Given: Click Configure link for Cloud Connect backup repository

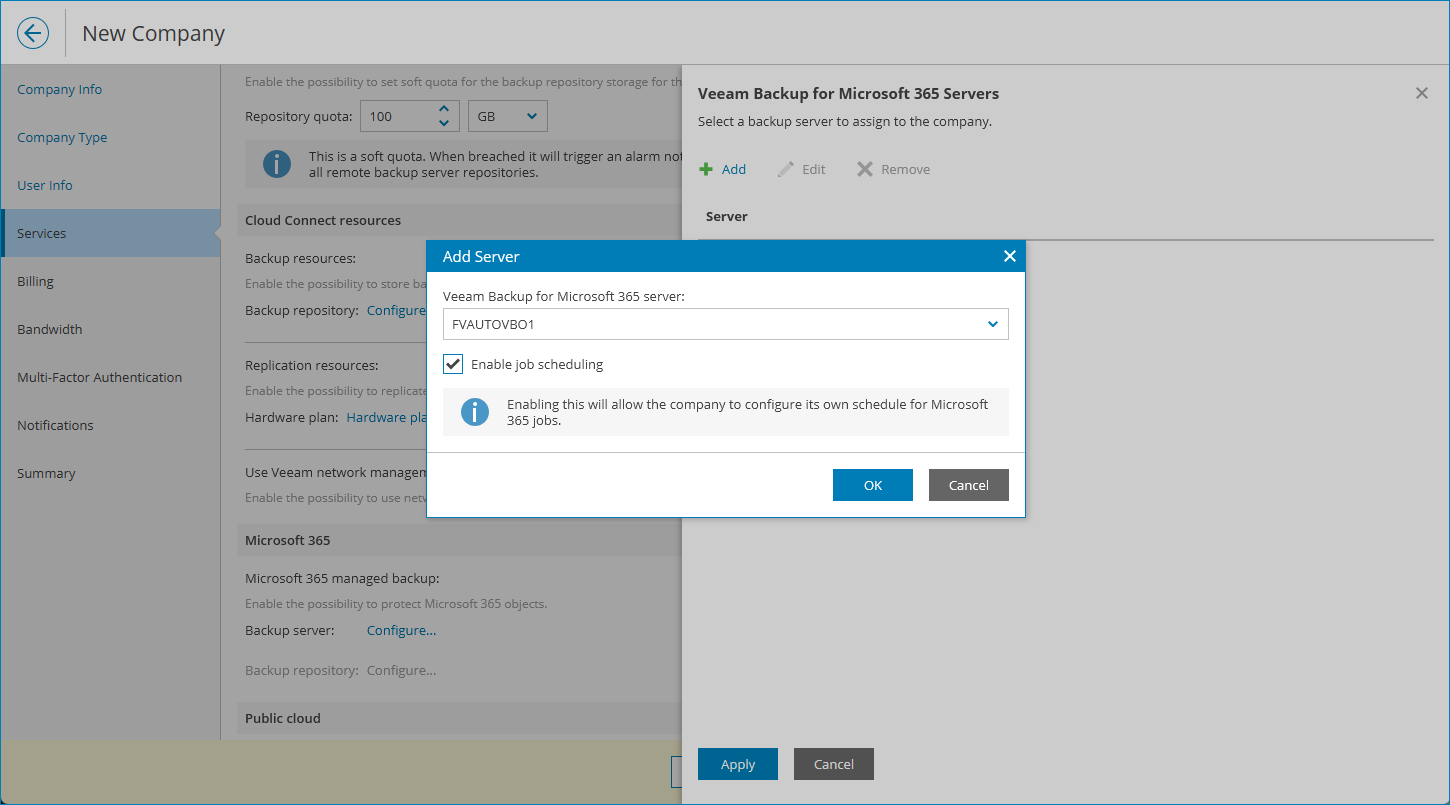Looking at the screenshot, I should (396, 310).
